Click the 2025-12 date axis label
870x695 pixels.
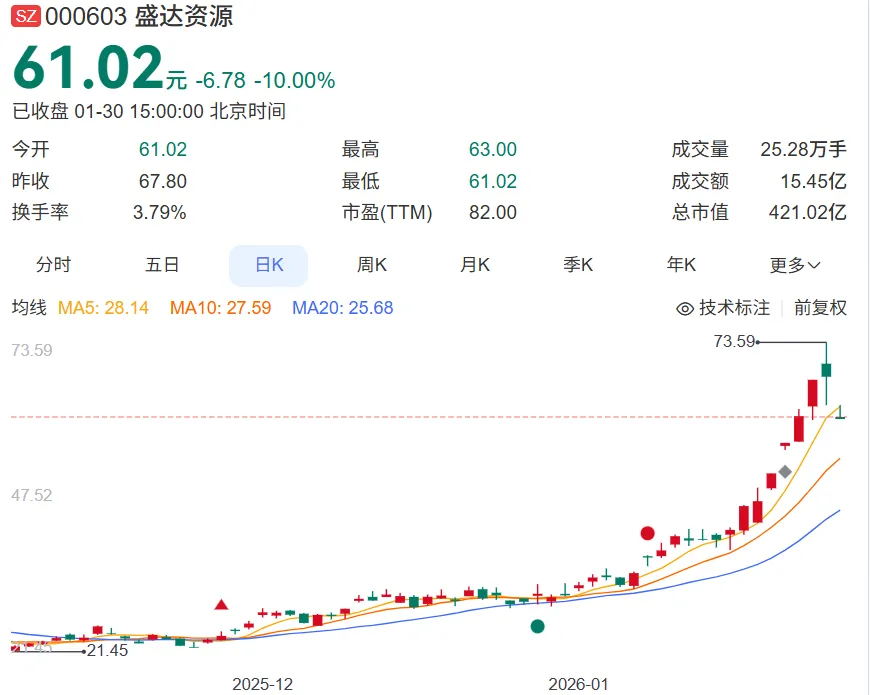pyautogui.click(x=262, y=684)
